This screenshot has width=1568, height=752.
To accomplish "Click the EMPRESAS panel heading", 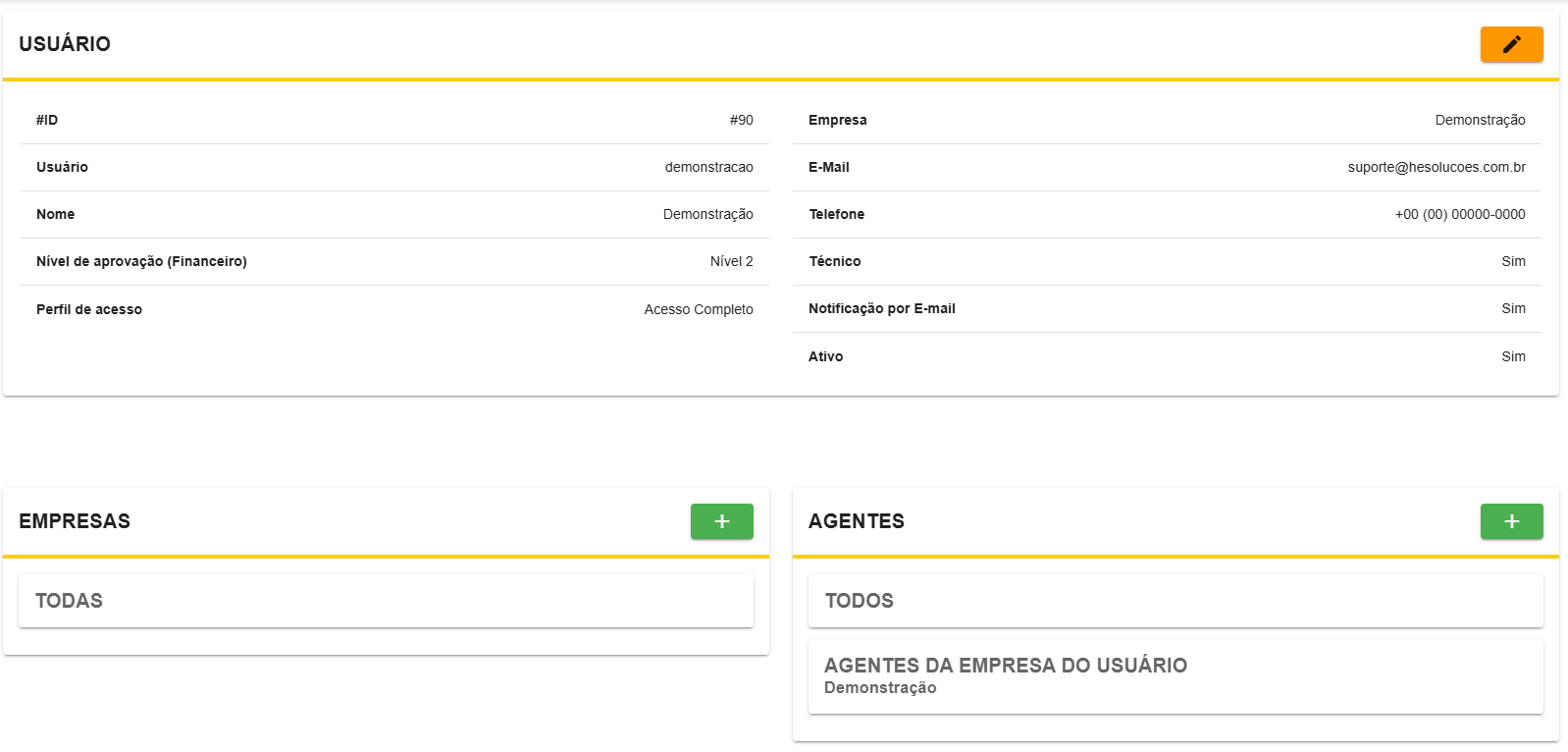I will tap(75, 521).
